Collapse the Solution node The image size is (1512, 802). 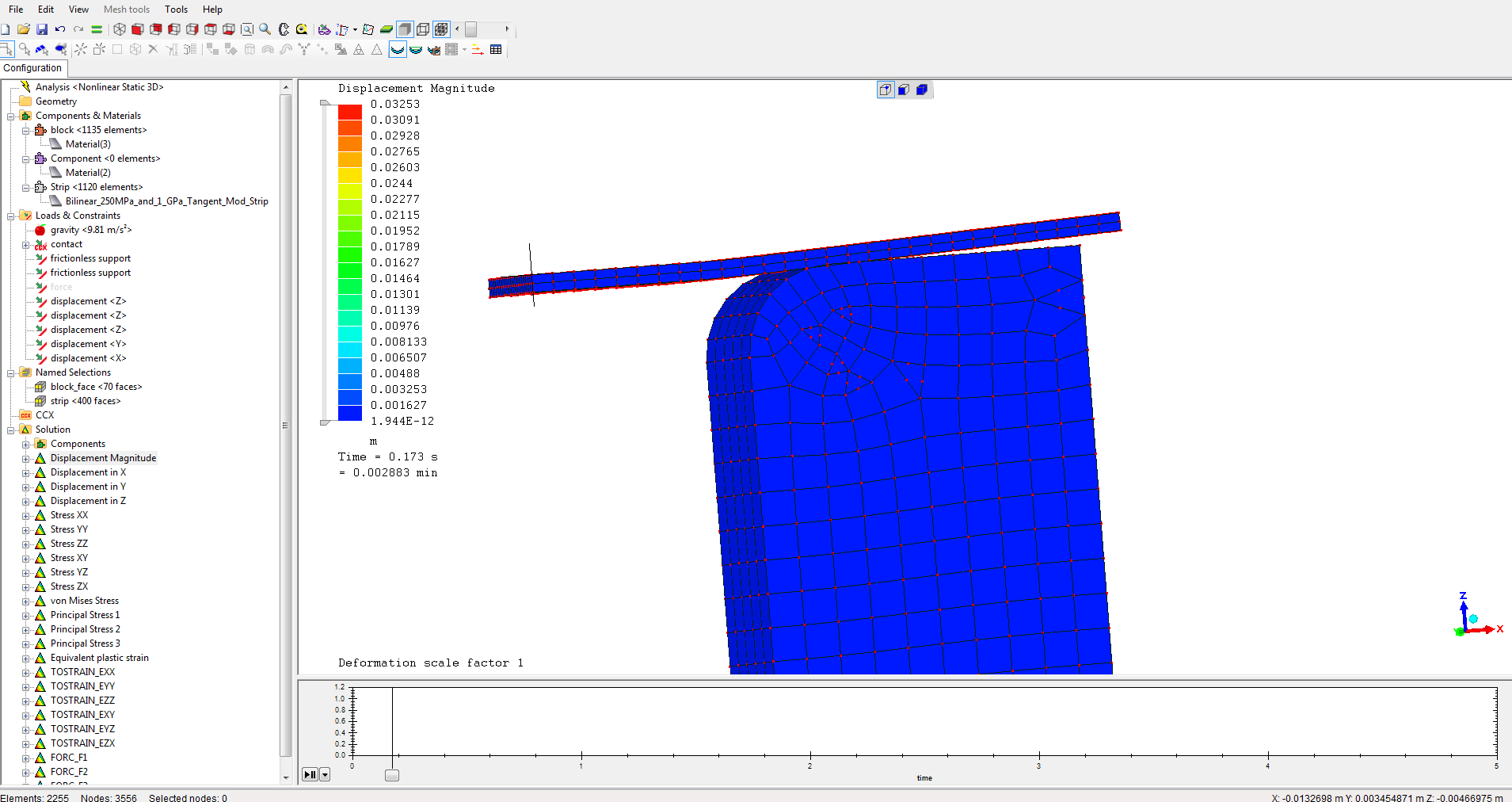pos(11,430)
